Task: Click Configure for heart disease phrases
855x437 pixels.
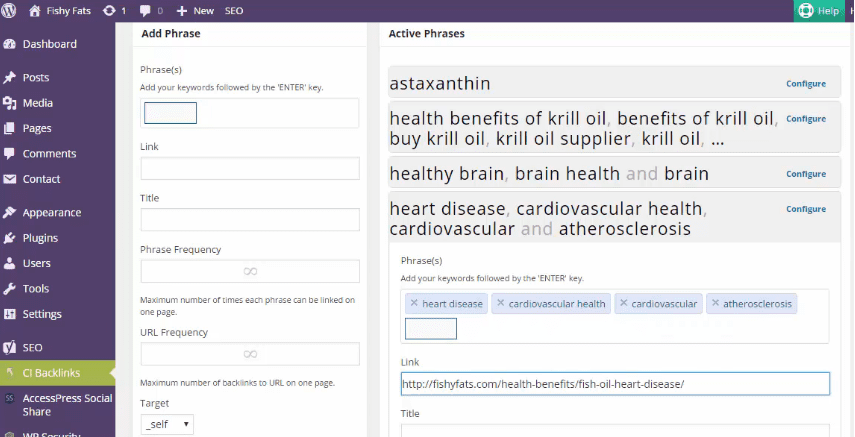Action: tap(806, 209)
